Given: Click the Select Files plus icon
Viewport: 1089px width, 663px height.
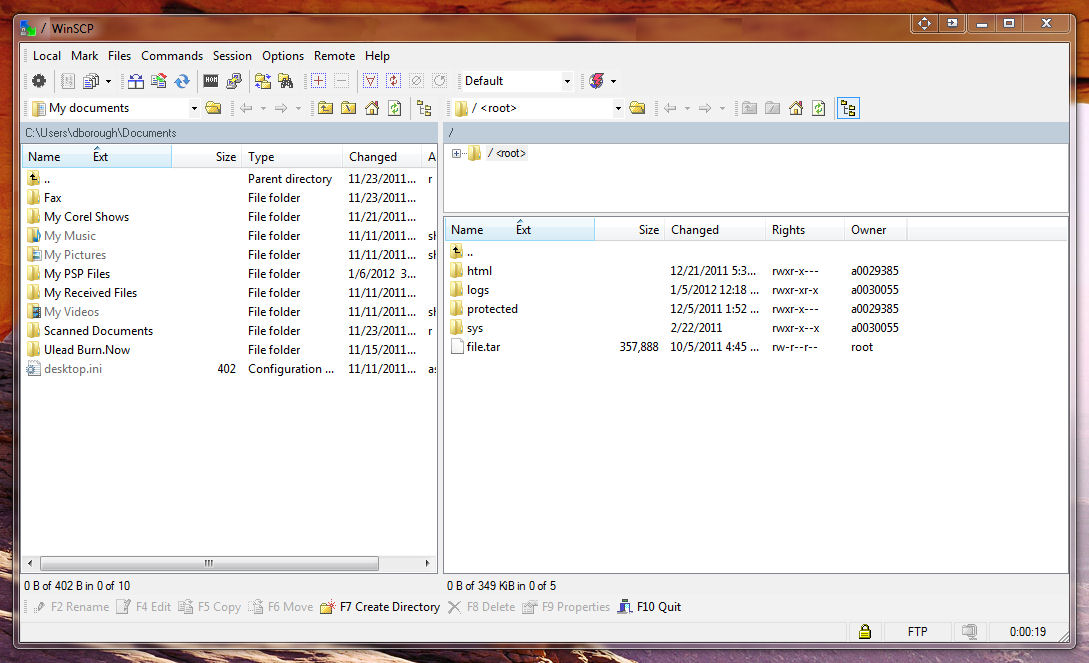Looking at the screenshot, I should [x=318, y=81].
